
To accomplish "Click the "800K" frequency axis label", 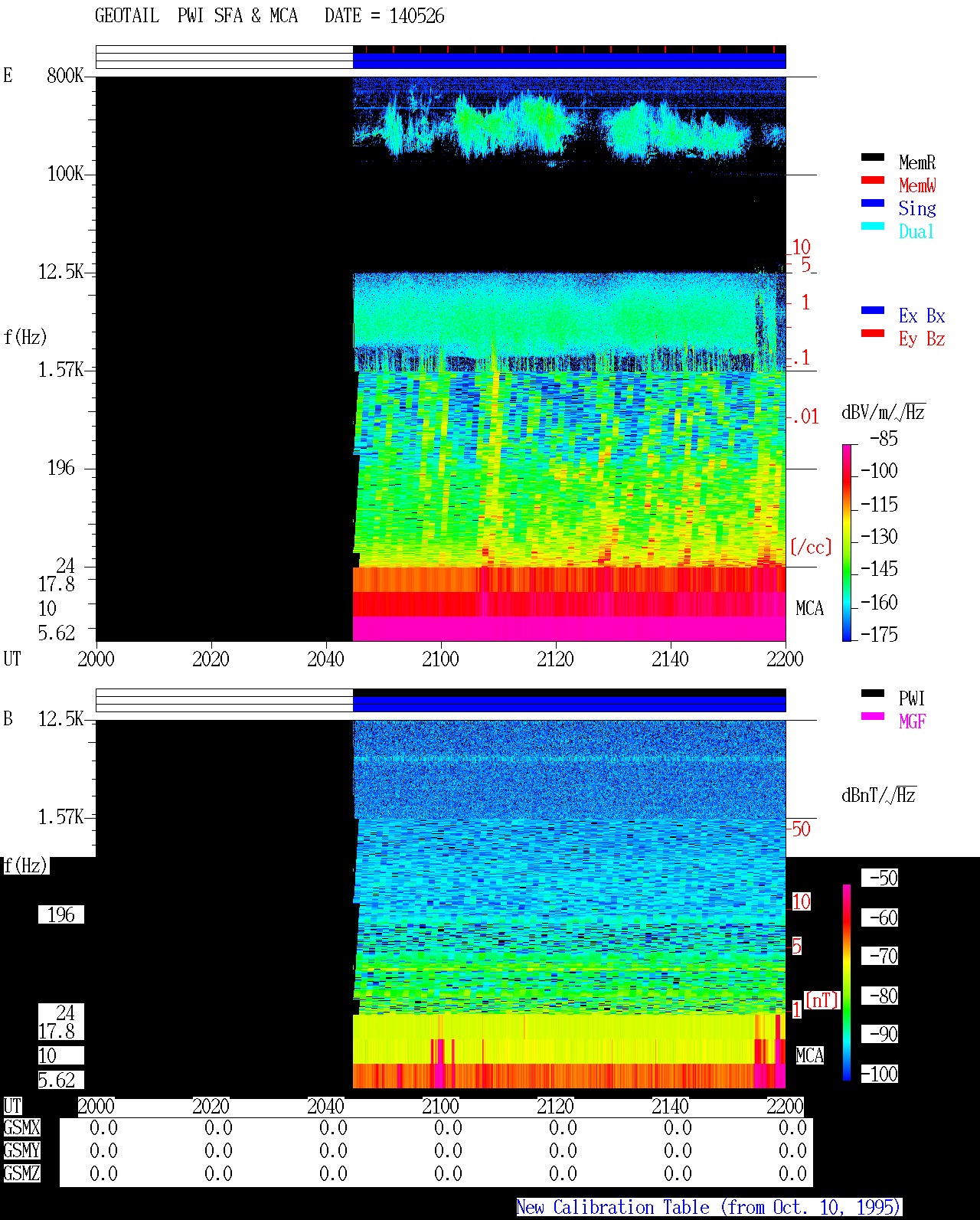I will point(65,76).
